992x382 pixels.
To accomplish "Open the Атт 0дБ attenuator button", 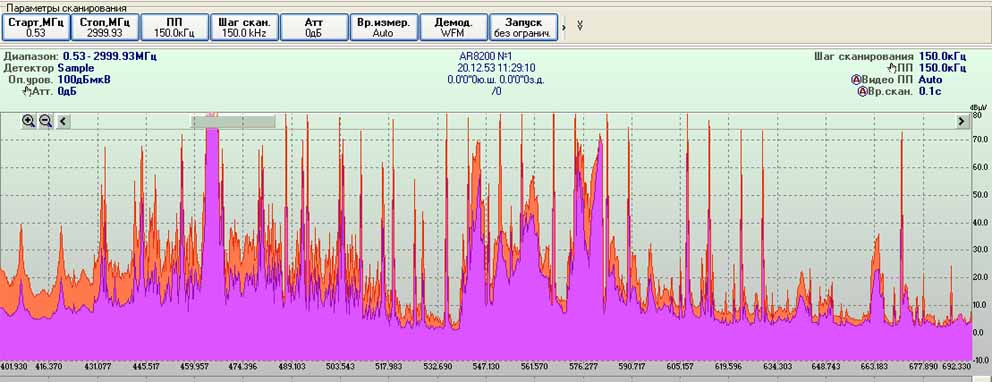I will click(314, 27).
